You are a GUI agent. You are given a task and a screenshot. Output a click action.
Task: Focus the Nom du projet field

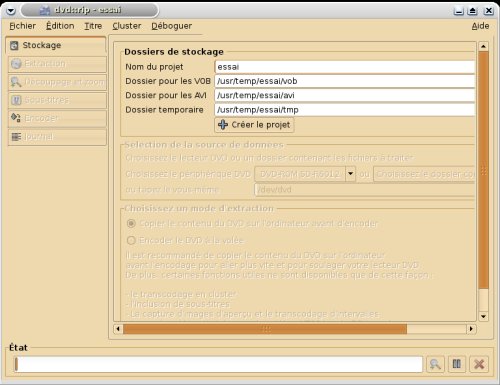[x=345, y=67]
